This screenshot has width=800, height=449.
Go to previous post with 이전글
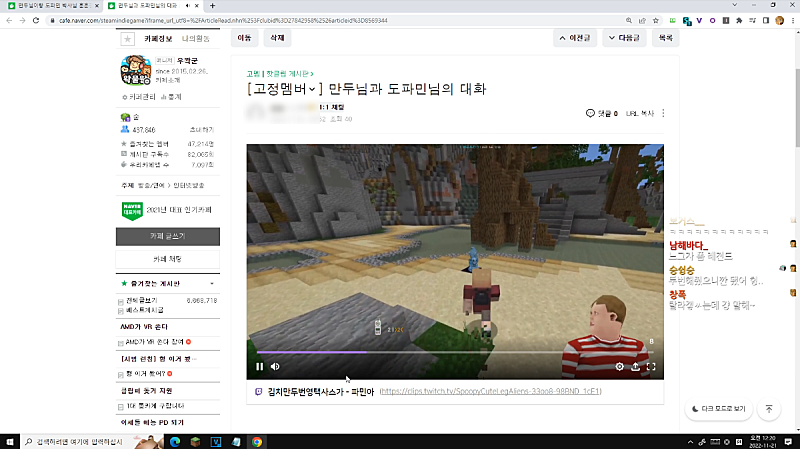tap(575, 38)
